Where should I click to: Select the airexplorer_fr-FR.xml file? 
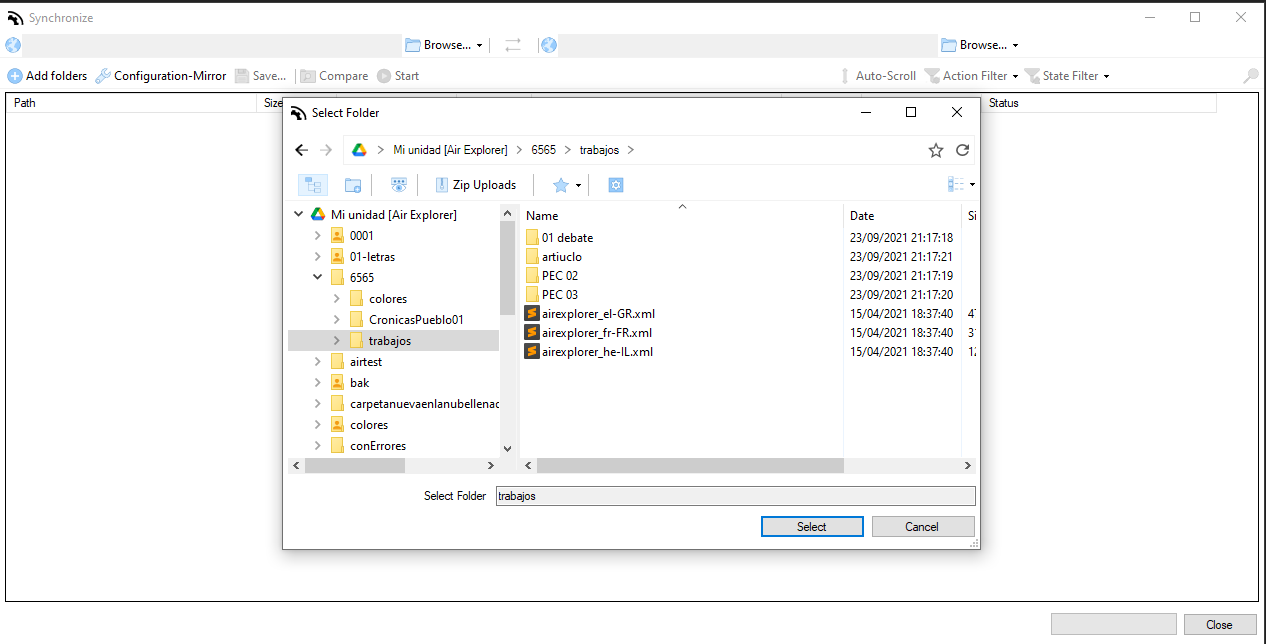coord(597,332)
